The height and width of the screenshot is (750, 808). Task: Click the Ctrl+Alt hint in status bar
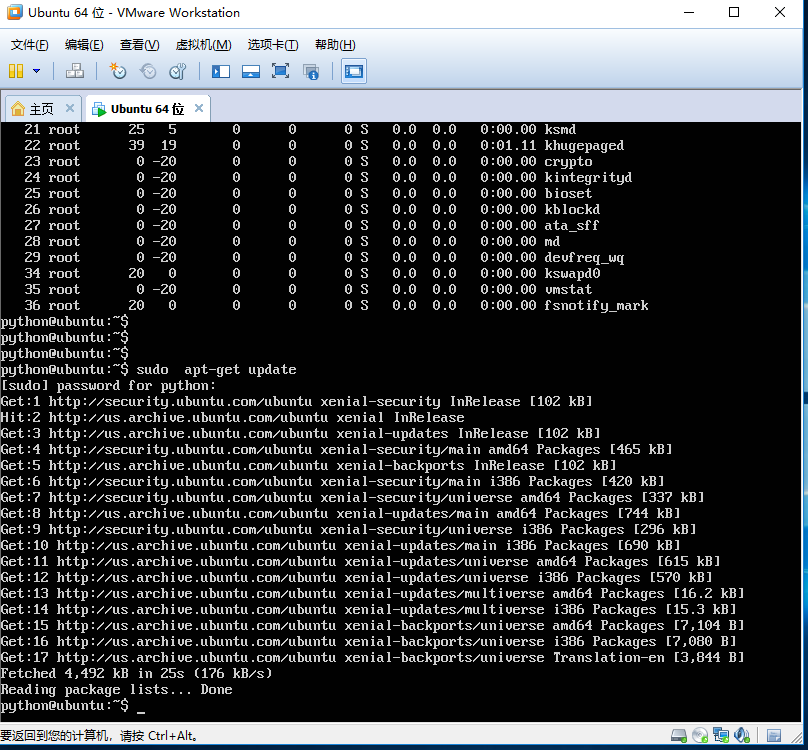coord(99,736)
